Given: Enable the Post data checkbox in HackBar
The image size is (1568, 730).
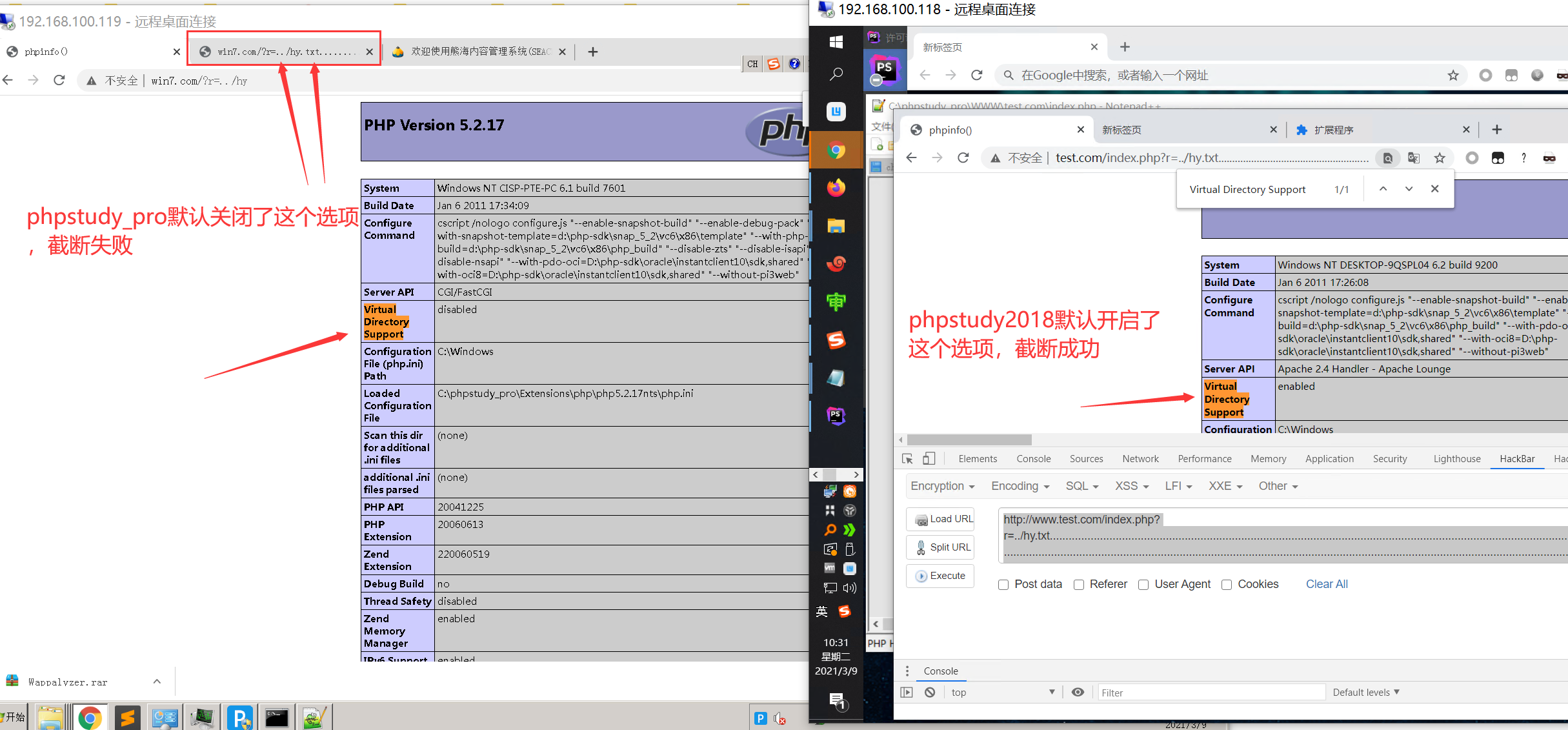Looking at the screenshot, I should tap(1003, 585).
